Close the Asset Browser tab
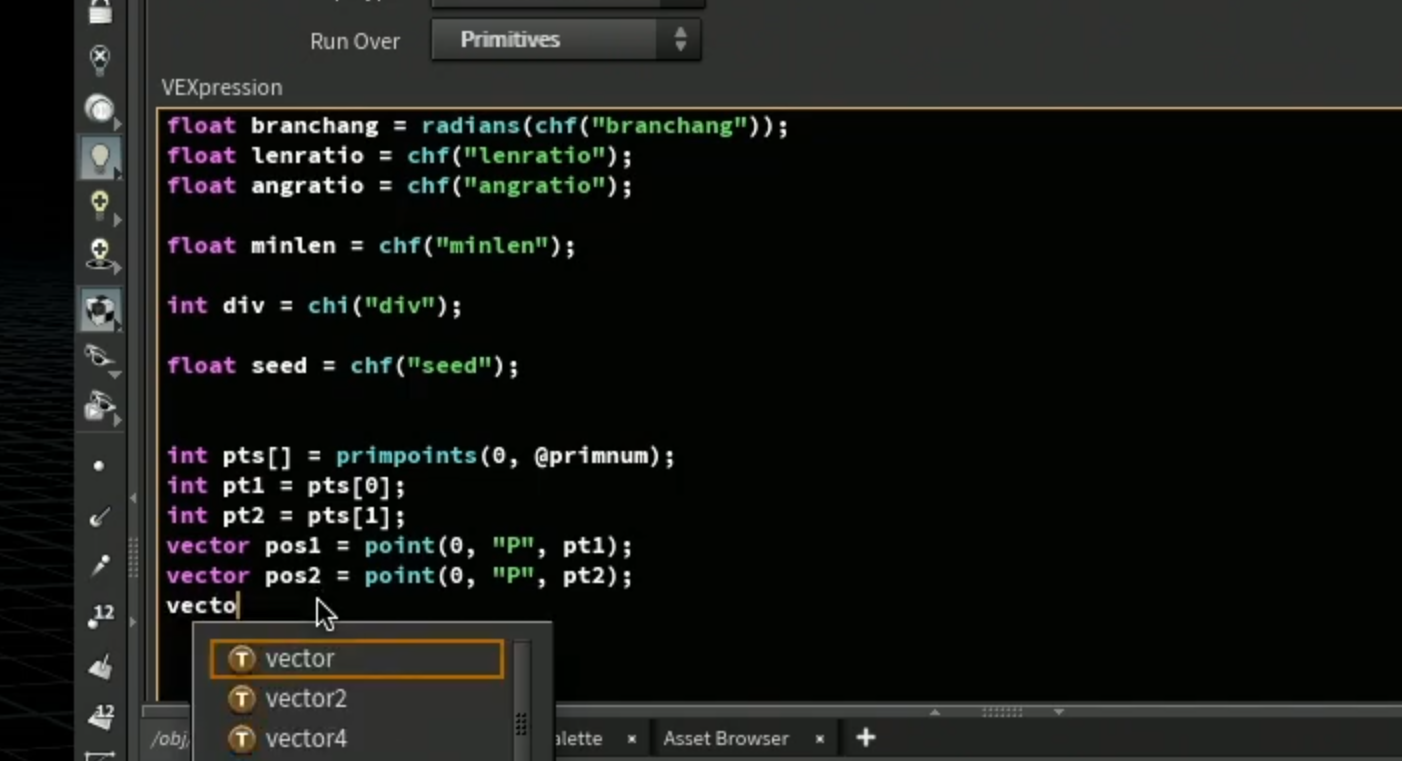1402x761 pixels. pyautogui.click(x=819, y=739)
